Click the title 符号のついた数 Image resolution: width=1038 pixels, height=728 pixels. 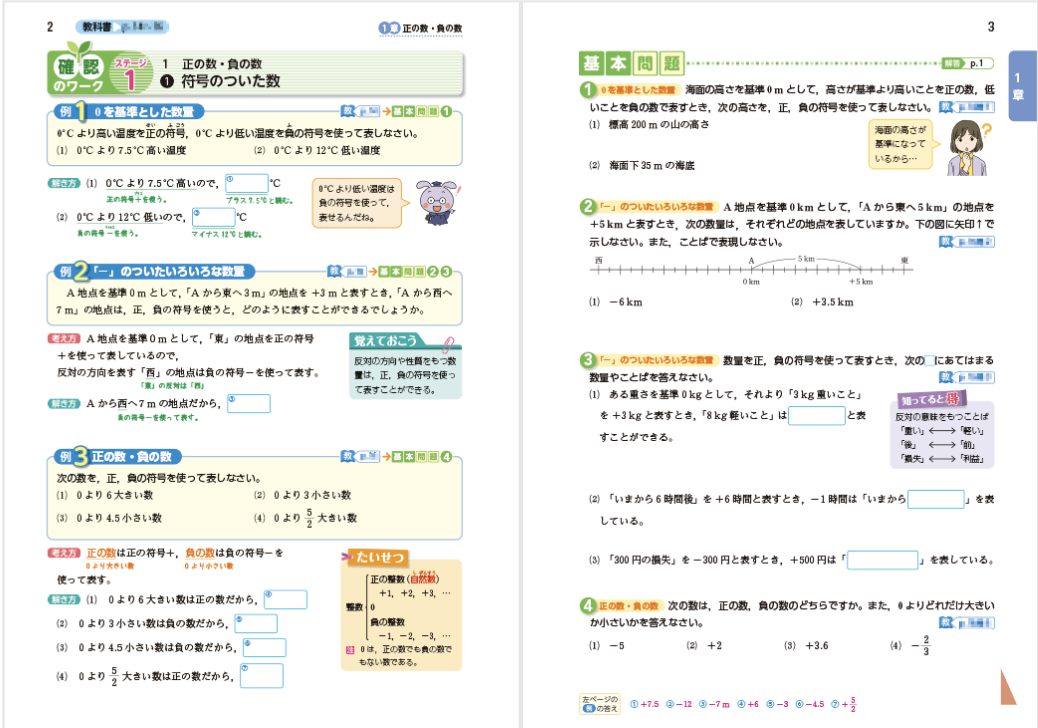pyautogui.click(x=230, y=81)
